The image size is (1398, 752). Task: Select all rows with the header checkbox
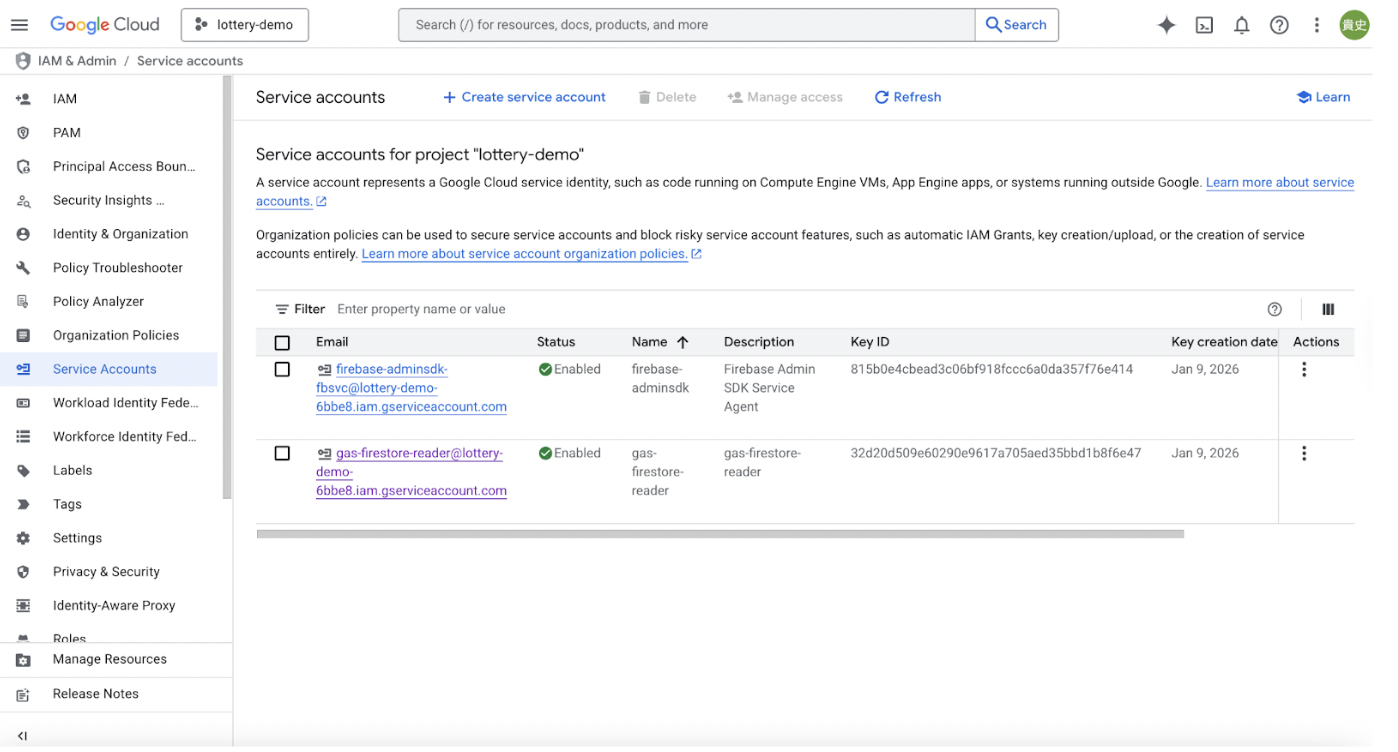pos(282,343)
